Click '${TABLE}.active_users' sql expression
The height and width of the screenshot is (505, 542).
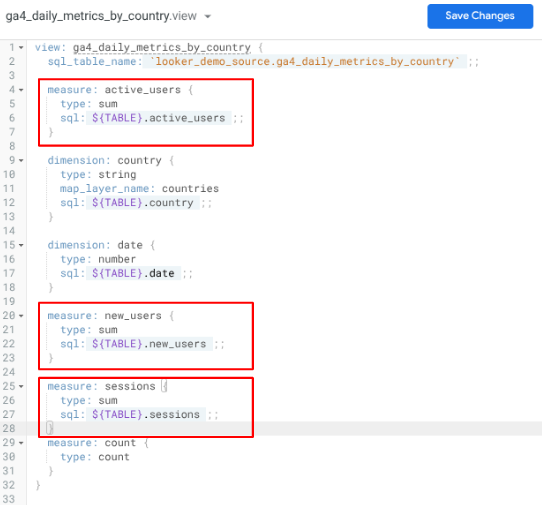[x=159, y=118]
